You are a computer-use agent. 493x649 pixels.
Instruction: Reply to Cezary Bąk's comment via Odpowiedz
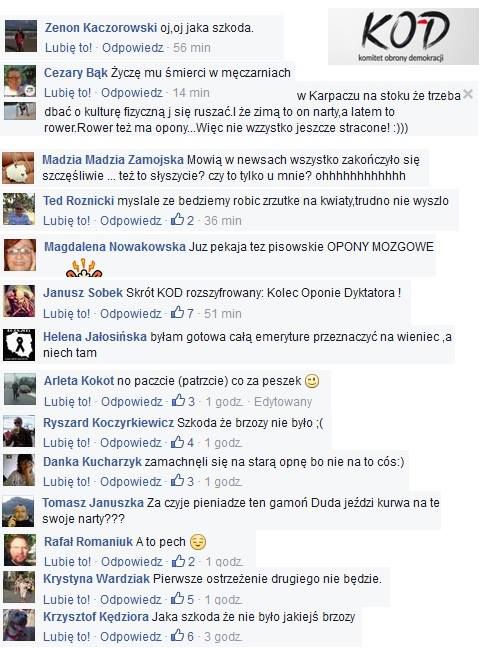(132, 93)
